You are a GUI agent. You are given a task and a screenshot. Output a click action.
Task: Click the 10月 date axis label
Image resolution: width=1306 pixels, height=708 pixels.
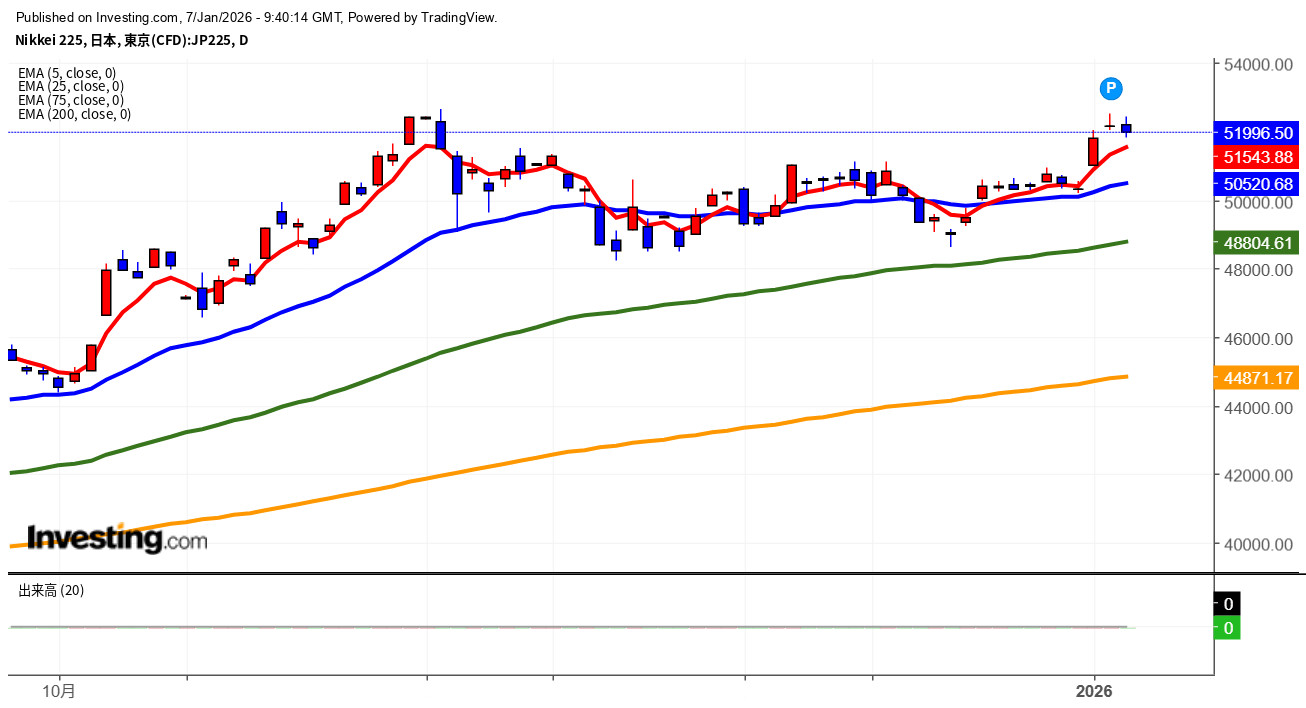click(61, 691)
